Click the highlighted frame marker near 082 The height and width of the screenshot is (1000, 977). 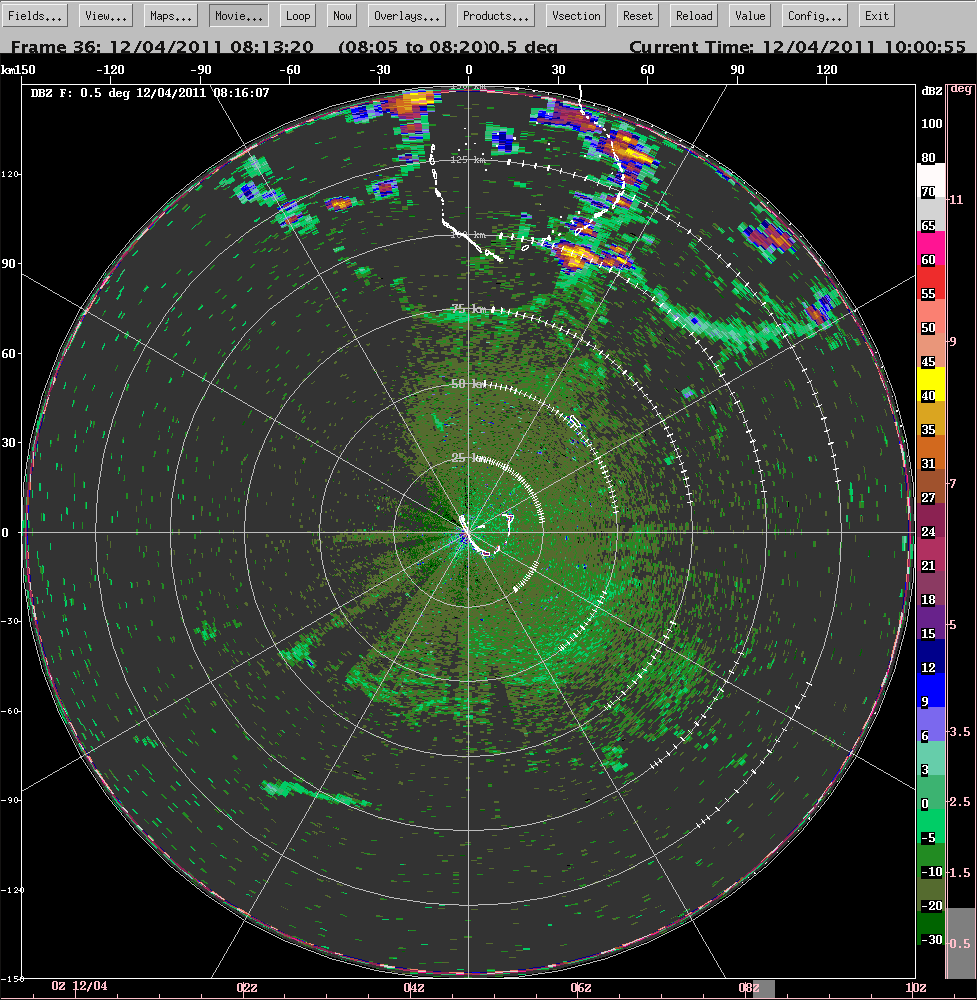tap(762, 987)
